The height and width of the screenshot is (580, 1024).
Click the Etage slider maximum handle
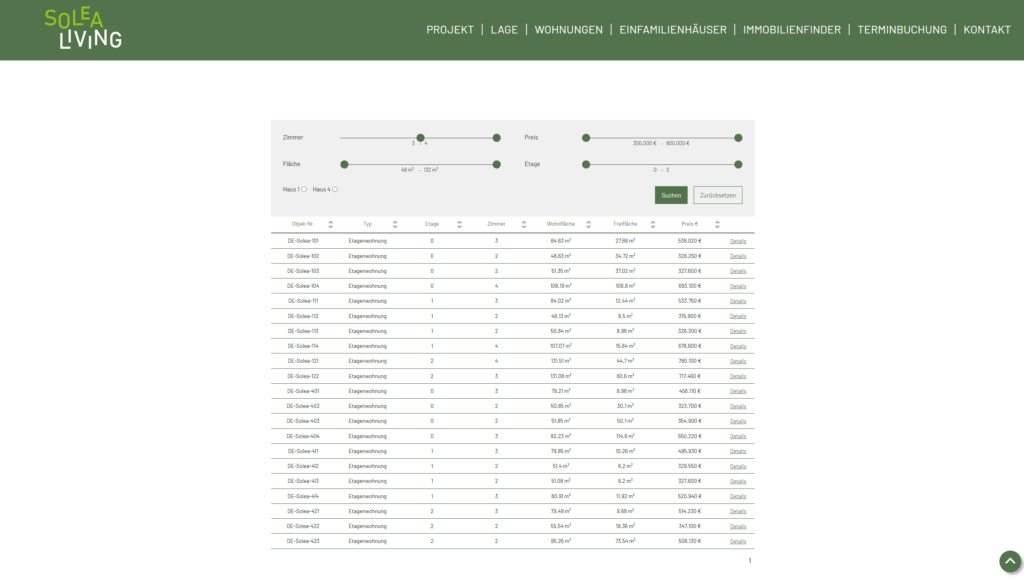738,165
